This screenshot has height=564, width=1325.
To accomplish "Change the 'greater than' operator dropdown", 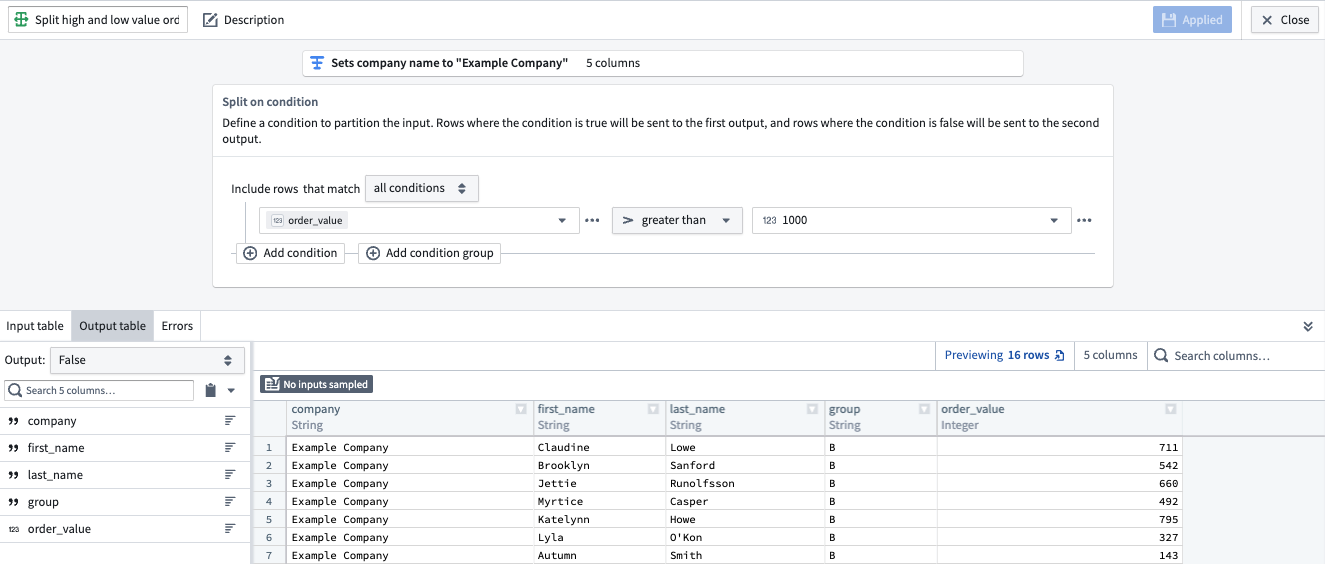I will pos(677,220).
